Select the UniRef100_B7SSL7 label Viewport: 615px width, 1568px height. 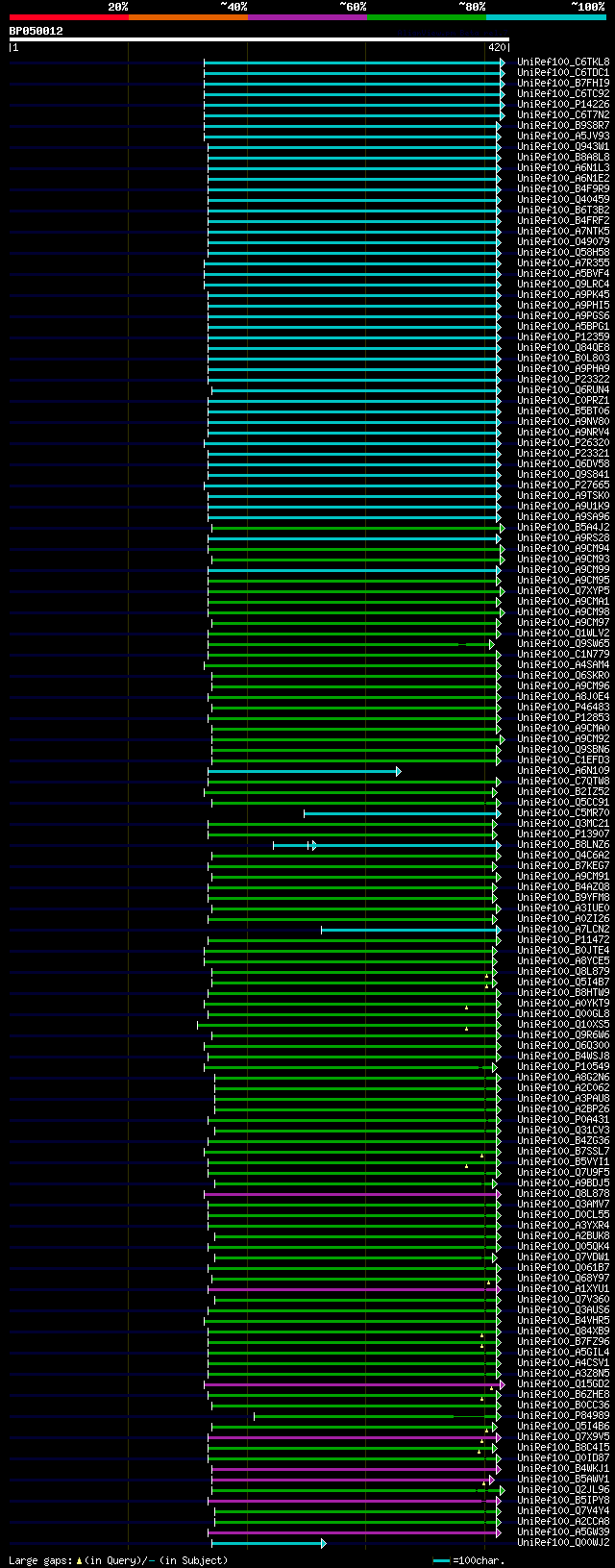coord(563,1151)
